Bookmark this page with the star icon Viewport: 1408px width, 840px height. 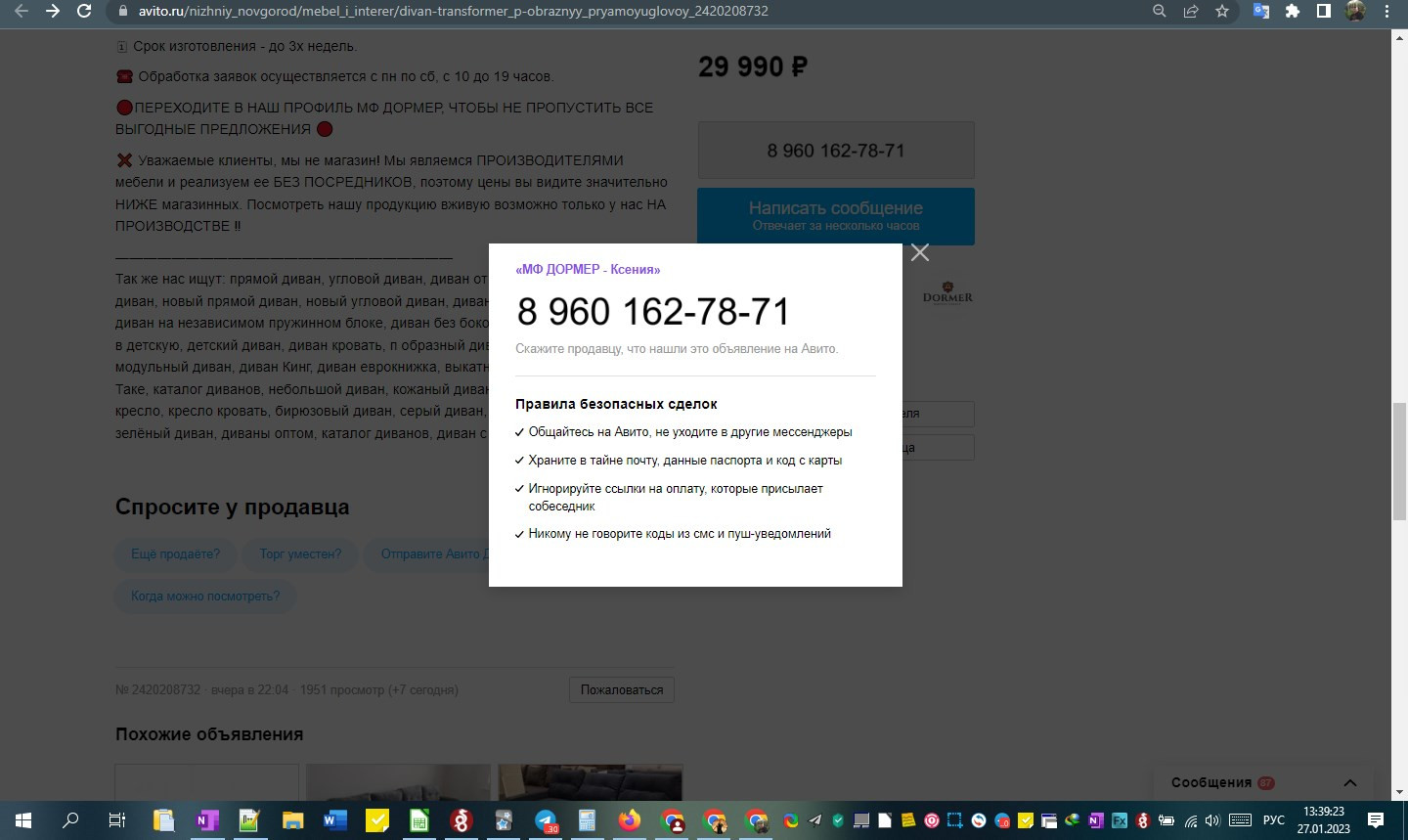tap(1222, 11)
